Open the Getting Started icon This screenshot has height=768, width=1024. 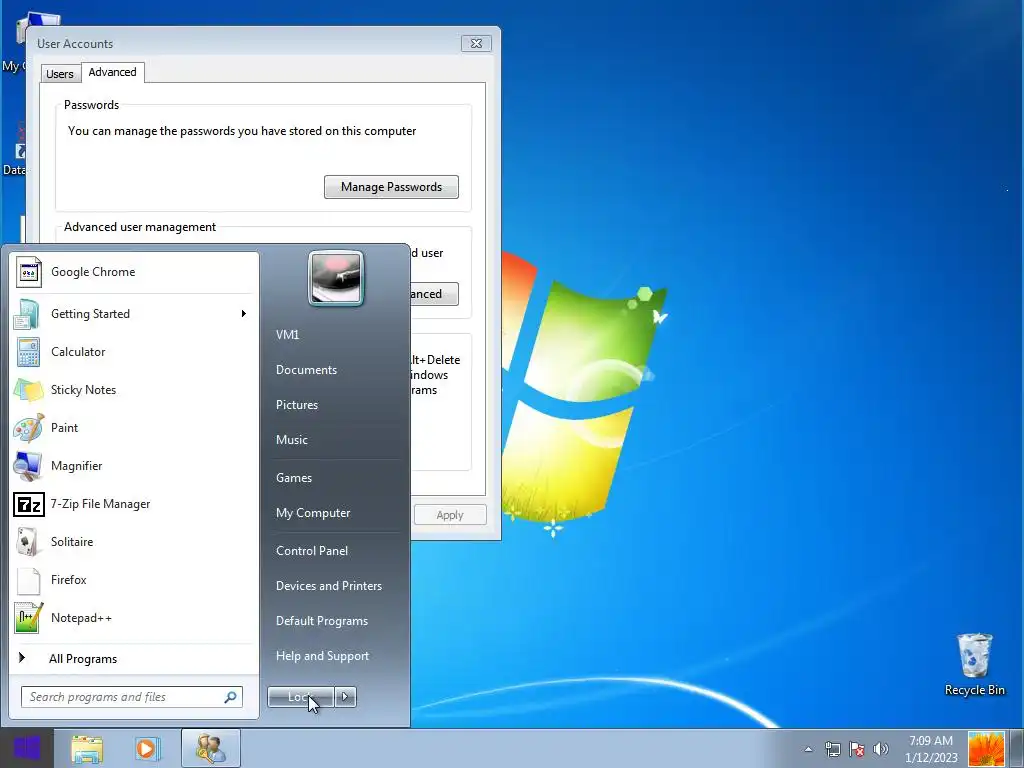(28, 314)
